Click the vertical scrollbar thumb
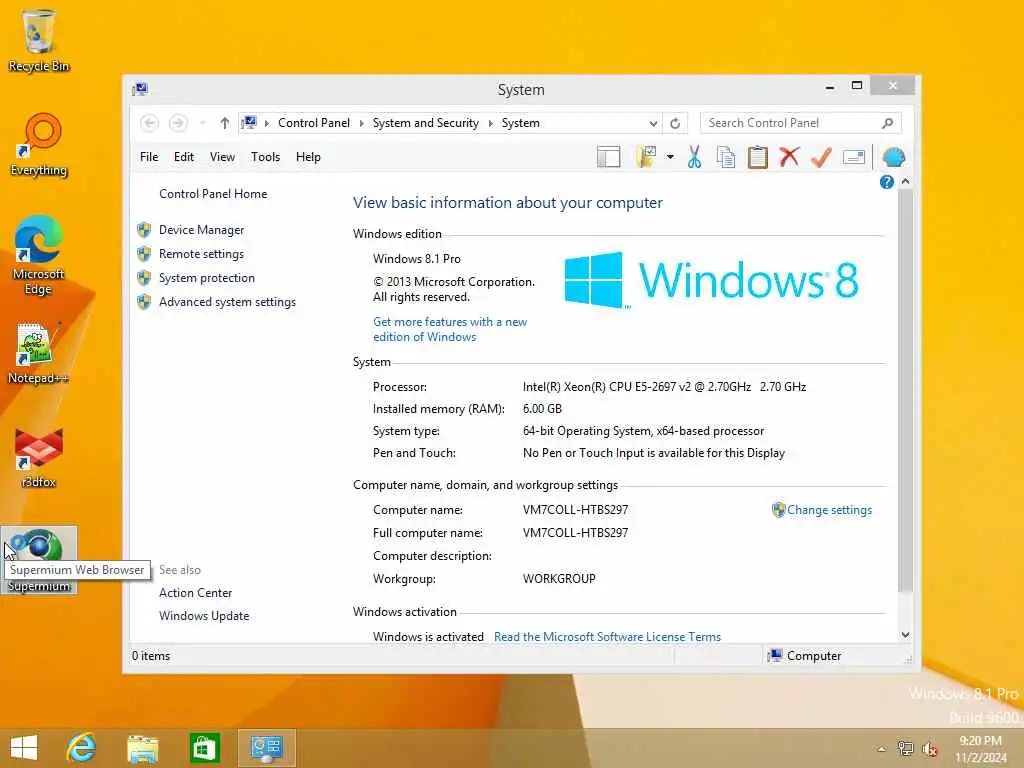 tap(905, 391)
